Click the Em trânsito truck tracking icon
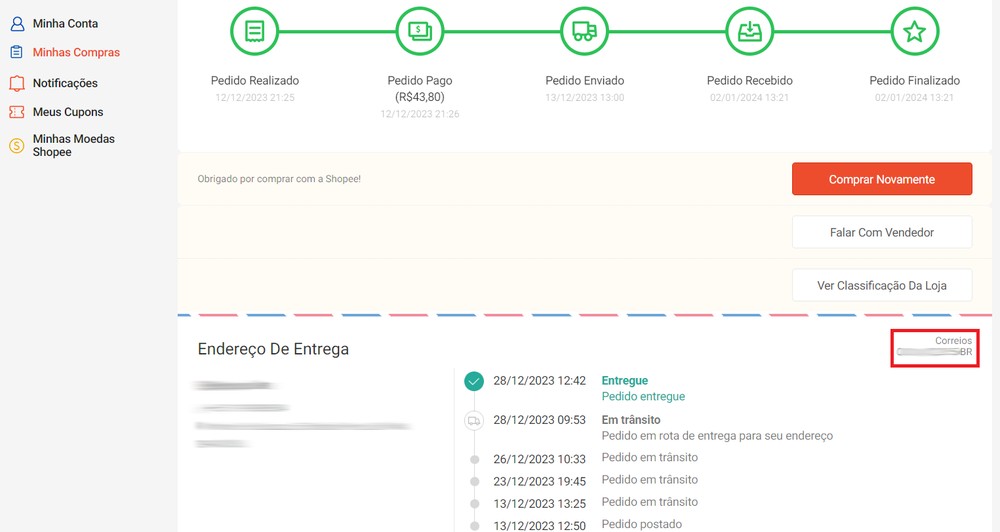Image resolution: width=1000 pixels, height=532 pixels. pyautogui.click(x=474, y=421)
